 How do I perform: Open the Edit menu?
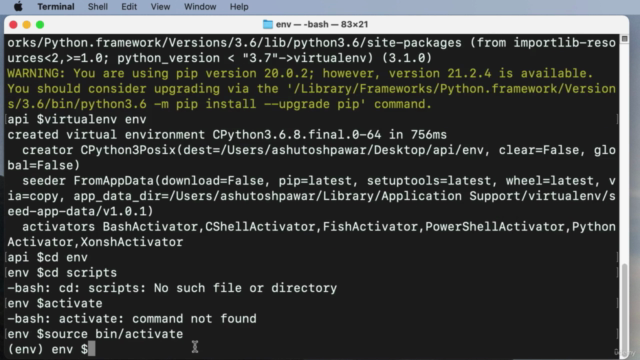coord(129,7)
